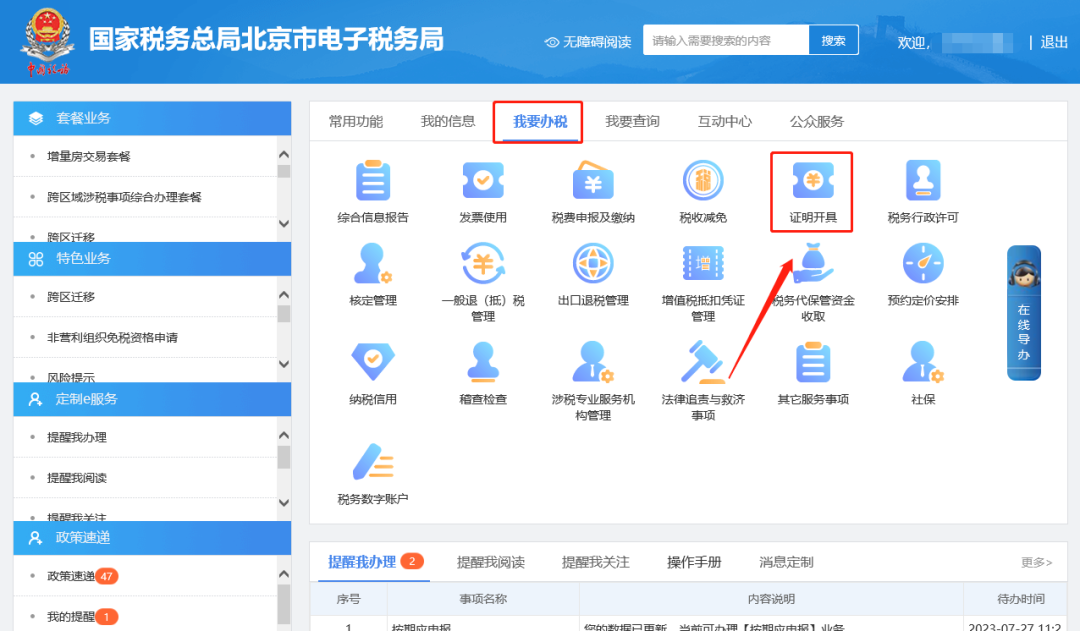Switch to the 公众服务 tab
The width and height of the screenshot is (1080, 631).
[x=817, y=122]
